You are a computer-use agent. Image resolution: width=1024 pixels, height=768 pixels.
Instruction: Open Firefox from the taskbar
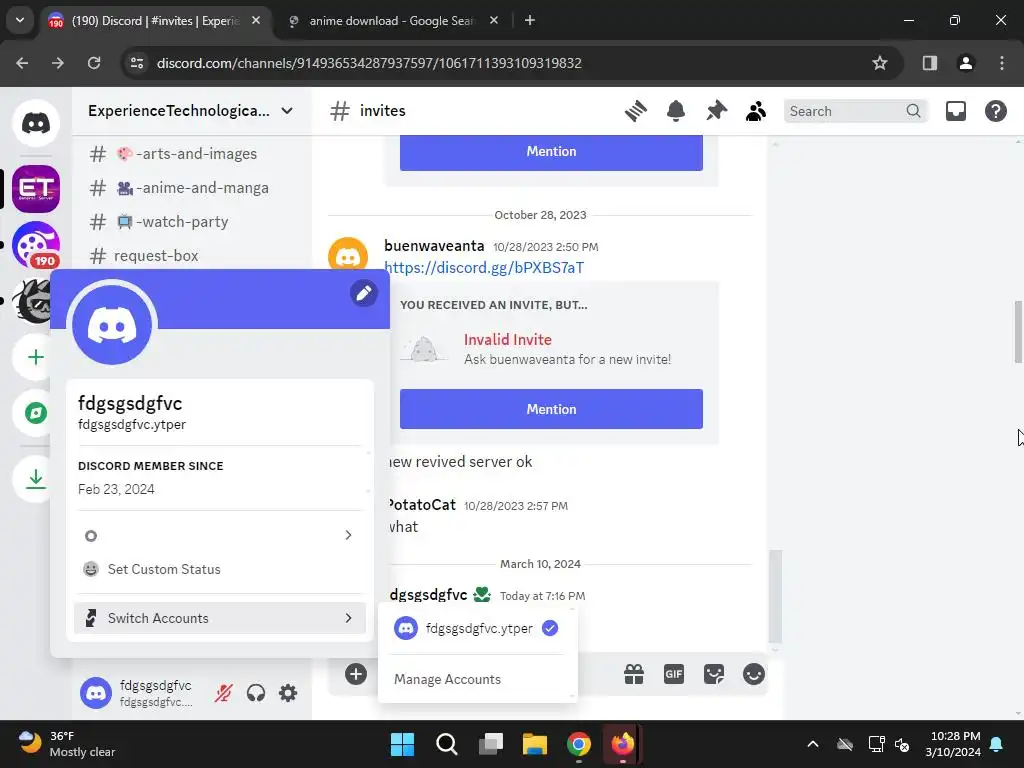[x=622, y=744]
